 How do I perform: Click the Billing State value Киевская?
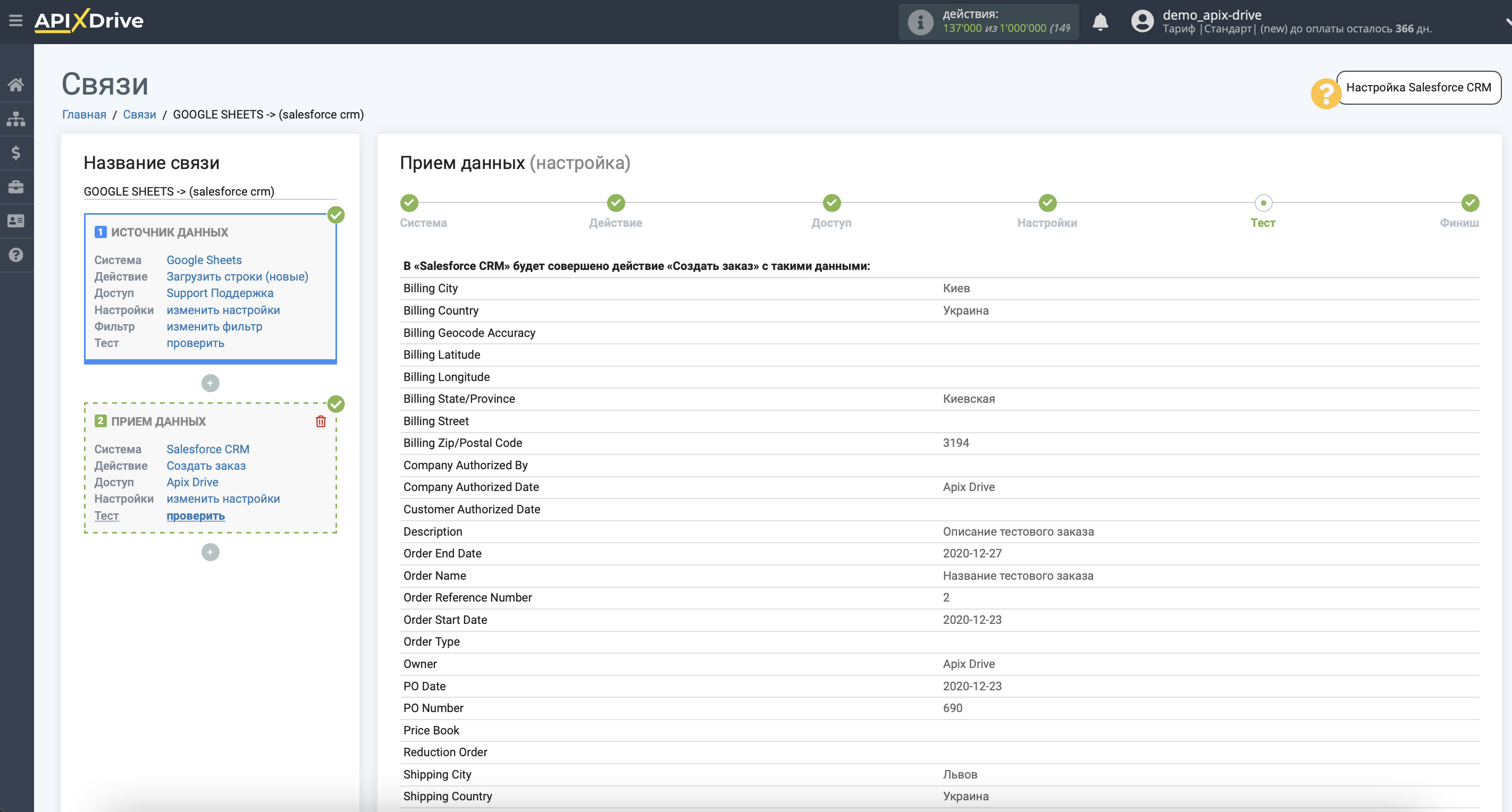(x=969, y=399)
